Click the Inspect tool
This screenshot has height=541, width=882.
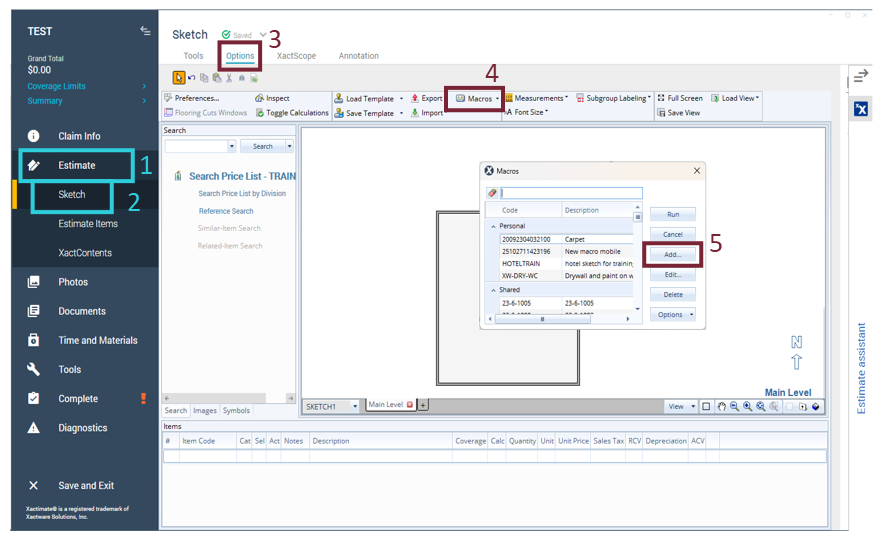pyautogui.click(x=272, y=98)
